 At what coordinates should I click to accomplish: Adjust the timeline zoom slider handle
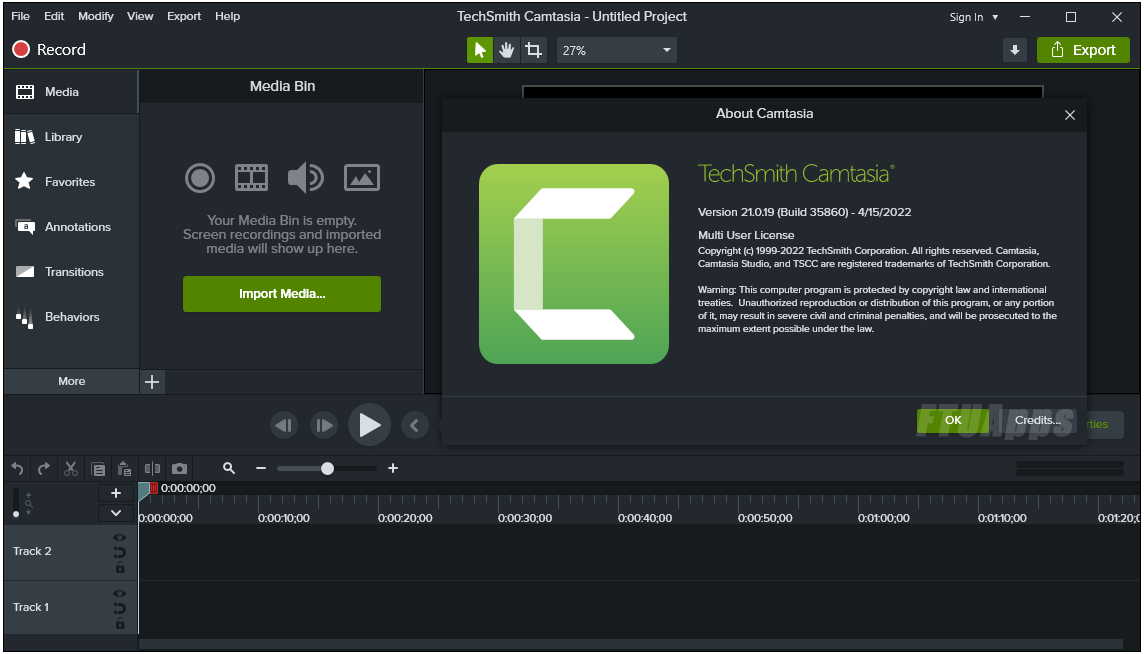(x=328, y=469)
